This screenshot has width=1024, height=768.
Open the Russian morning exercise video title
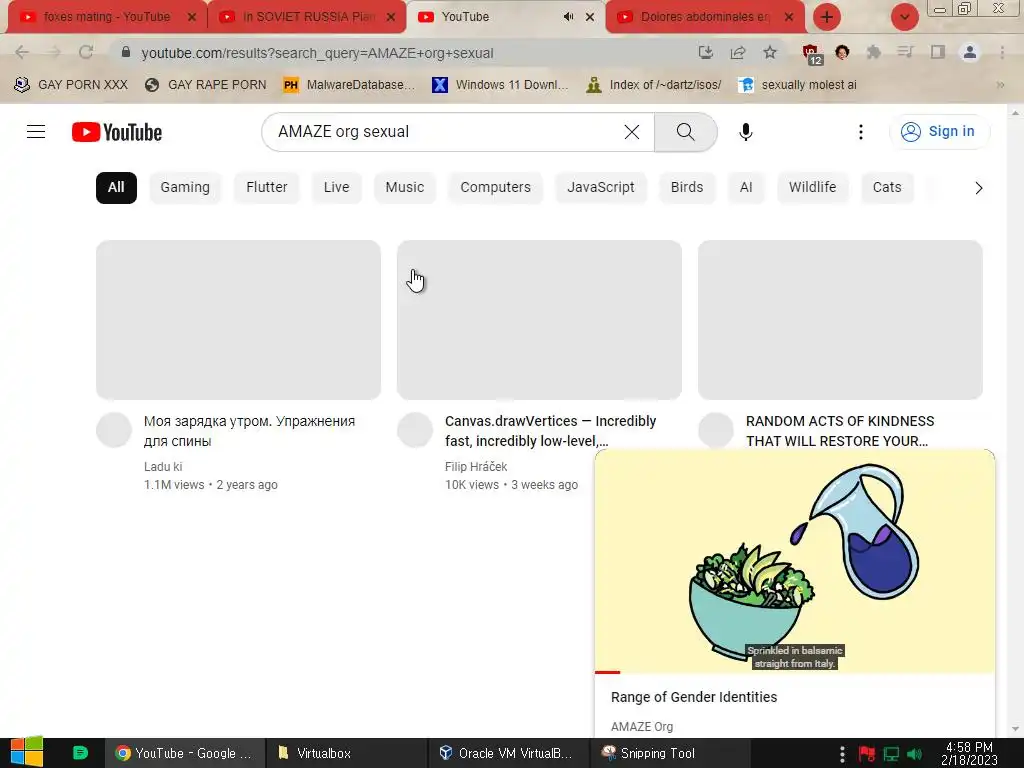coord(249,431)
